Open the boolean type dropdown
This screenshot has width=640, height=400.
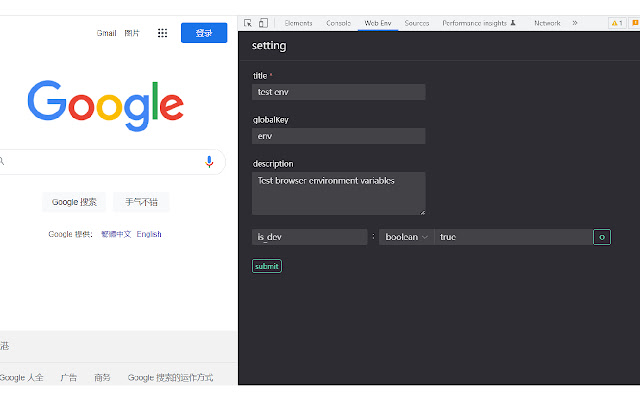pos(407,237)
